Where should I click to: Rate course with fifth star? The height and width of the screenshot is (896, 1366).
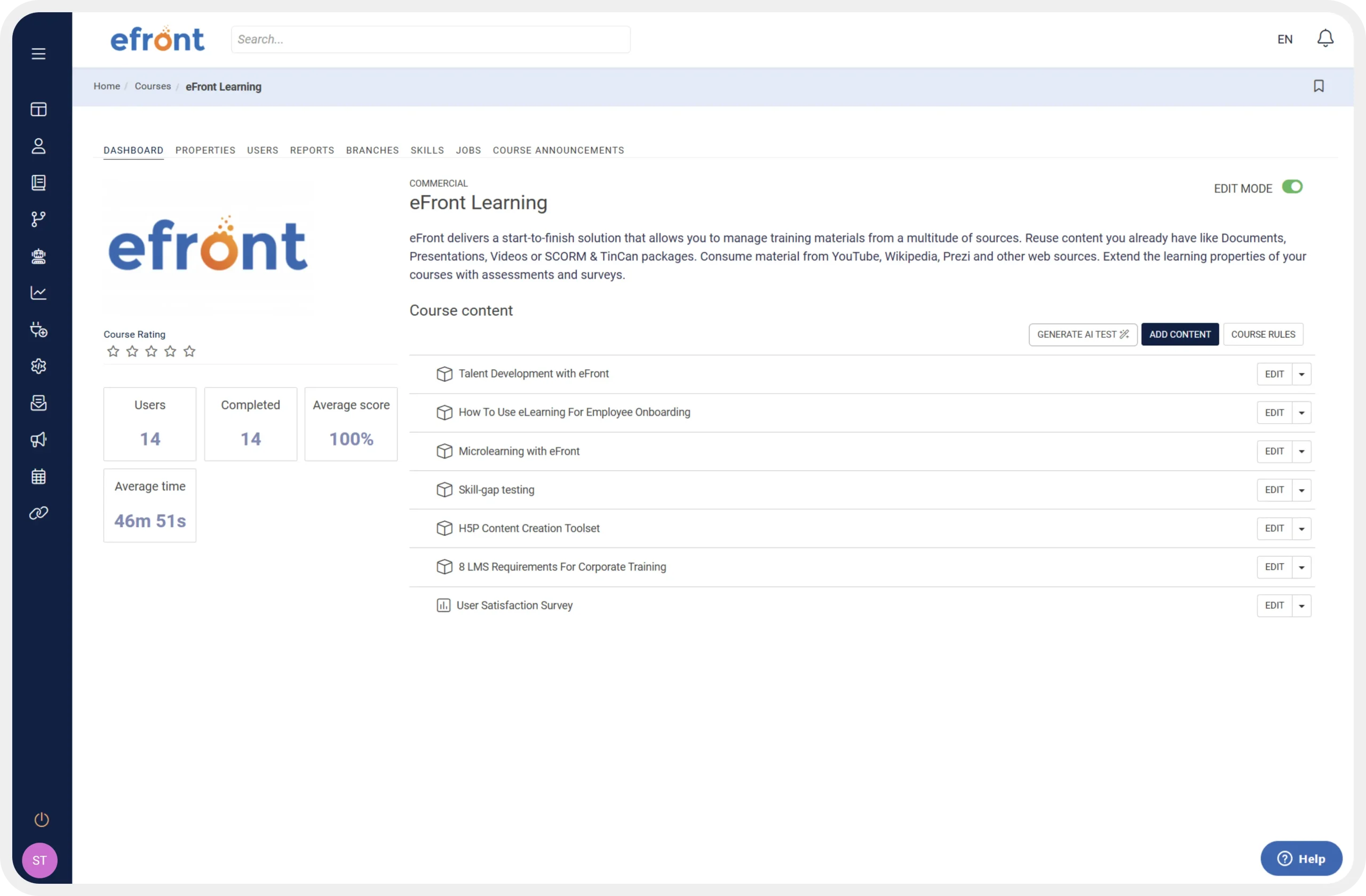[189, 351]
